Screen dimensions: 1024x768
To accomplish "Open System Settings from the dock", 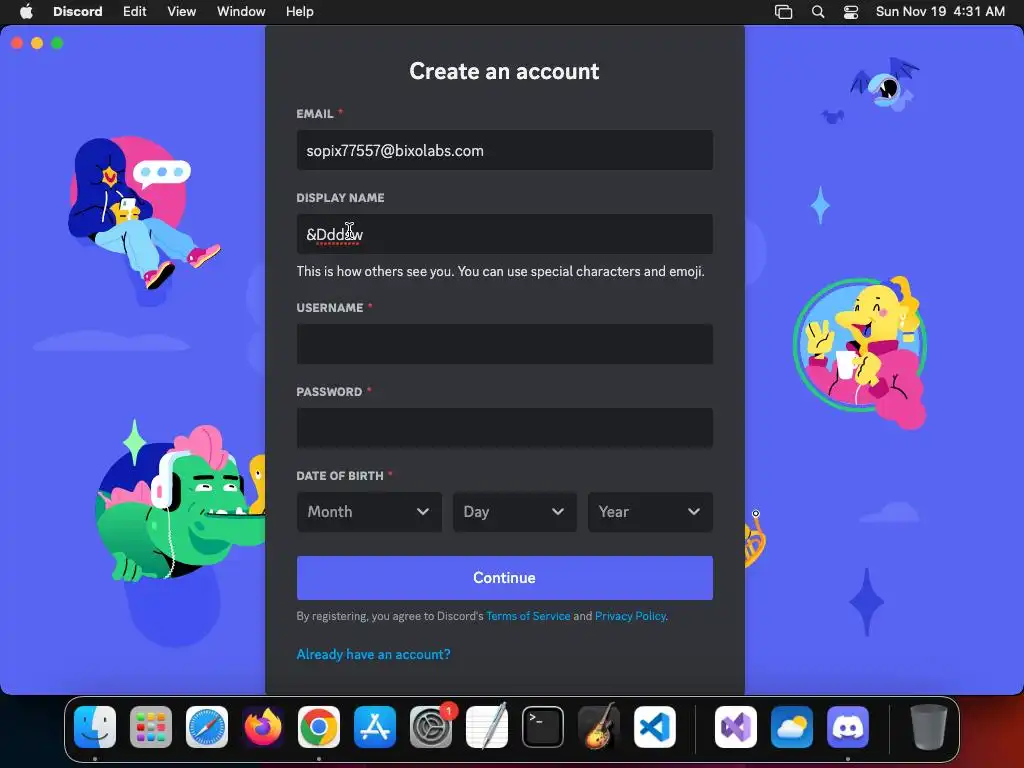I will click(431, 727).
